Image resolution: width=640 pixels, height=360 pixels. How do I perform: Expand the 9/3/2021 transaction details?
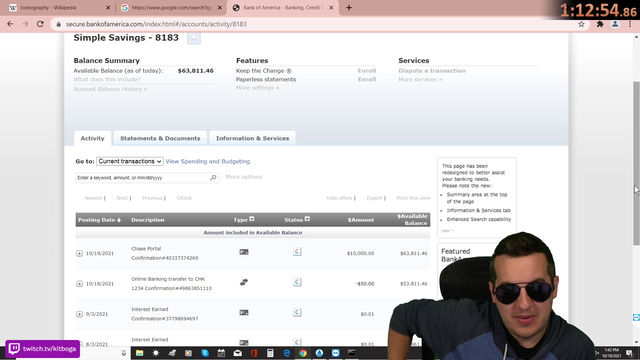click(79, 314)
